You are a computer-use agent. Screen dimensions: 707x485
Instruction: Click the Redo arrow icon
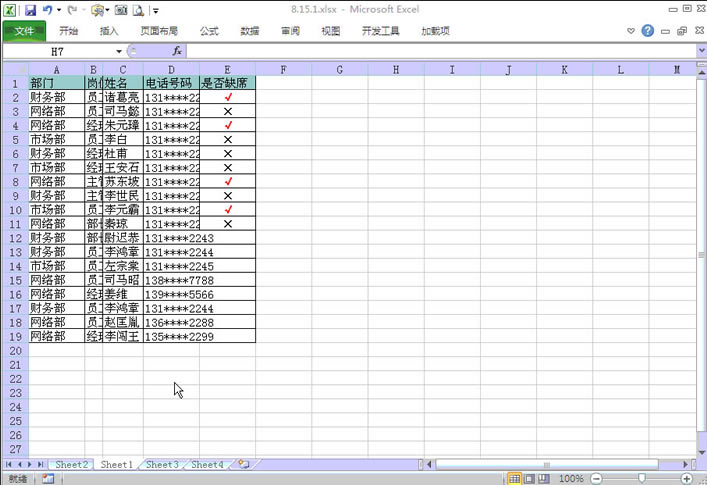click(x=72, y=9)
